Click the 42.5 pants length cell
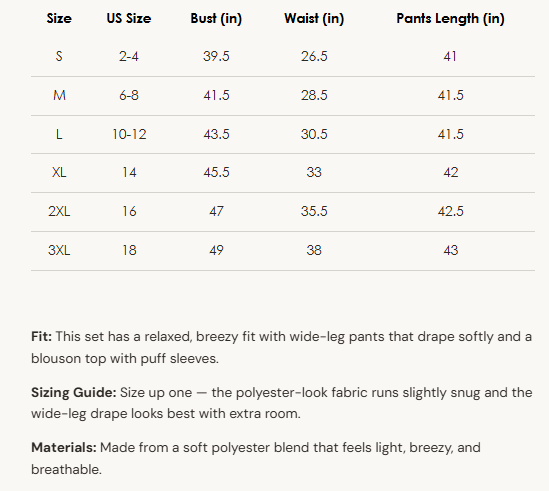The width and height of the screenshot is (549, 491). click(450, 211)
